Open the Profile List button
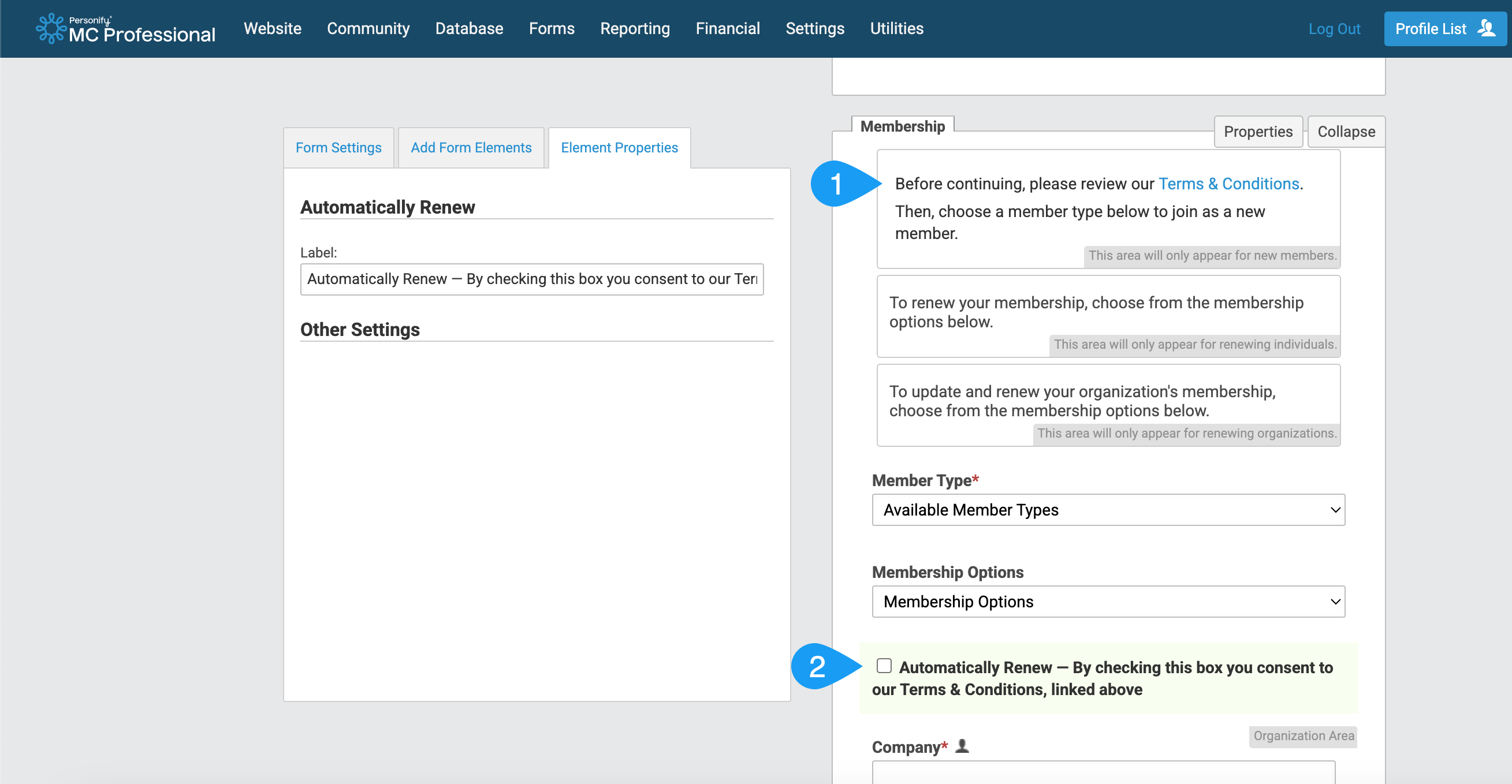 tap(1444, 29)
